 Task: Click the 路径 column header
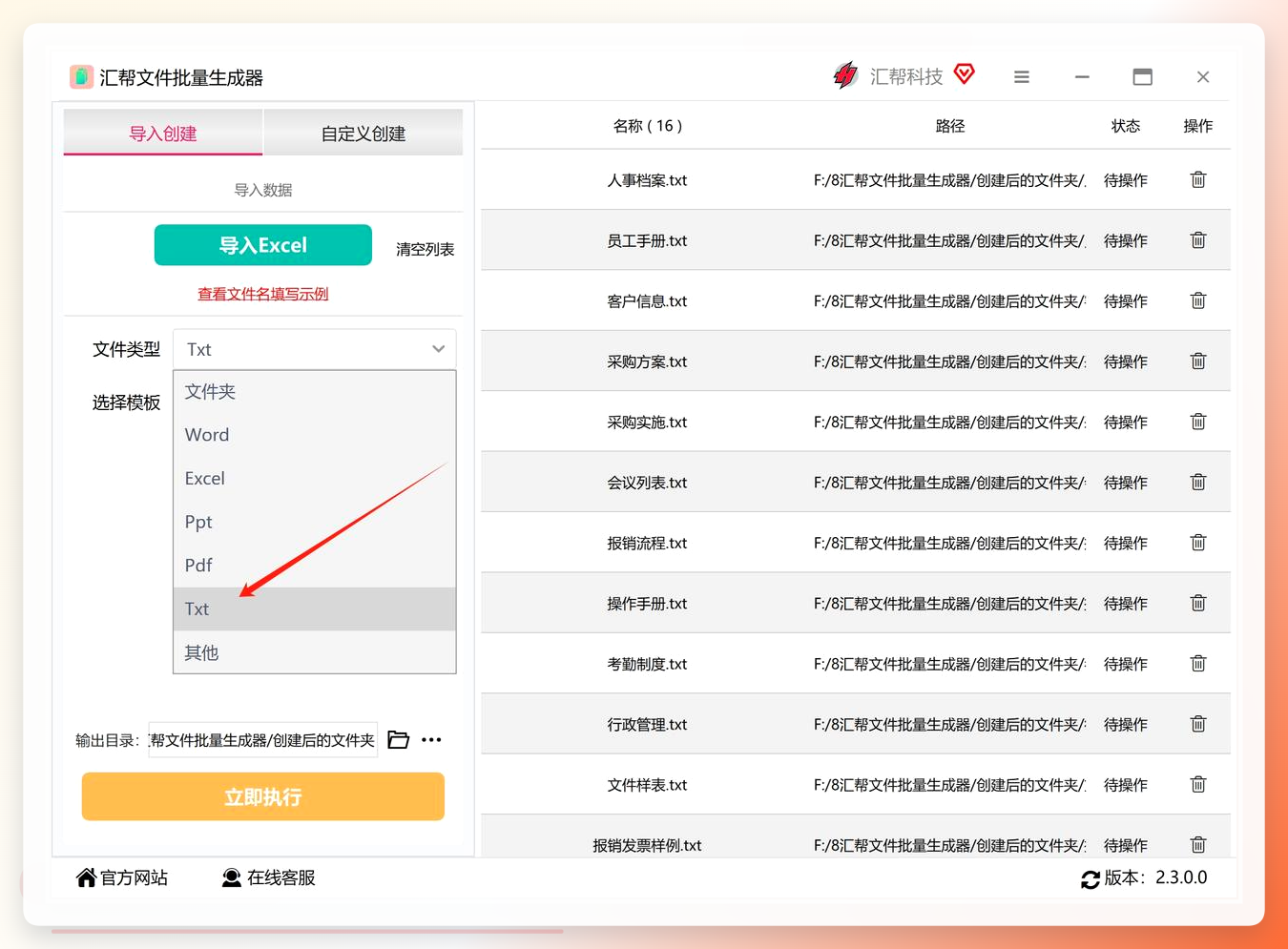click(x=950, y=126)
